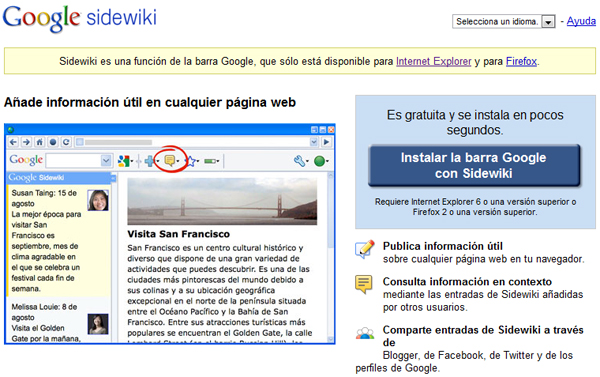Click the green circle icon in the toolbar
Screen dimensions: 600x377
319,161
